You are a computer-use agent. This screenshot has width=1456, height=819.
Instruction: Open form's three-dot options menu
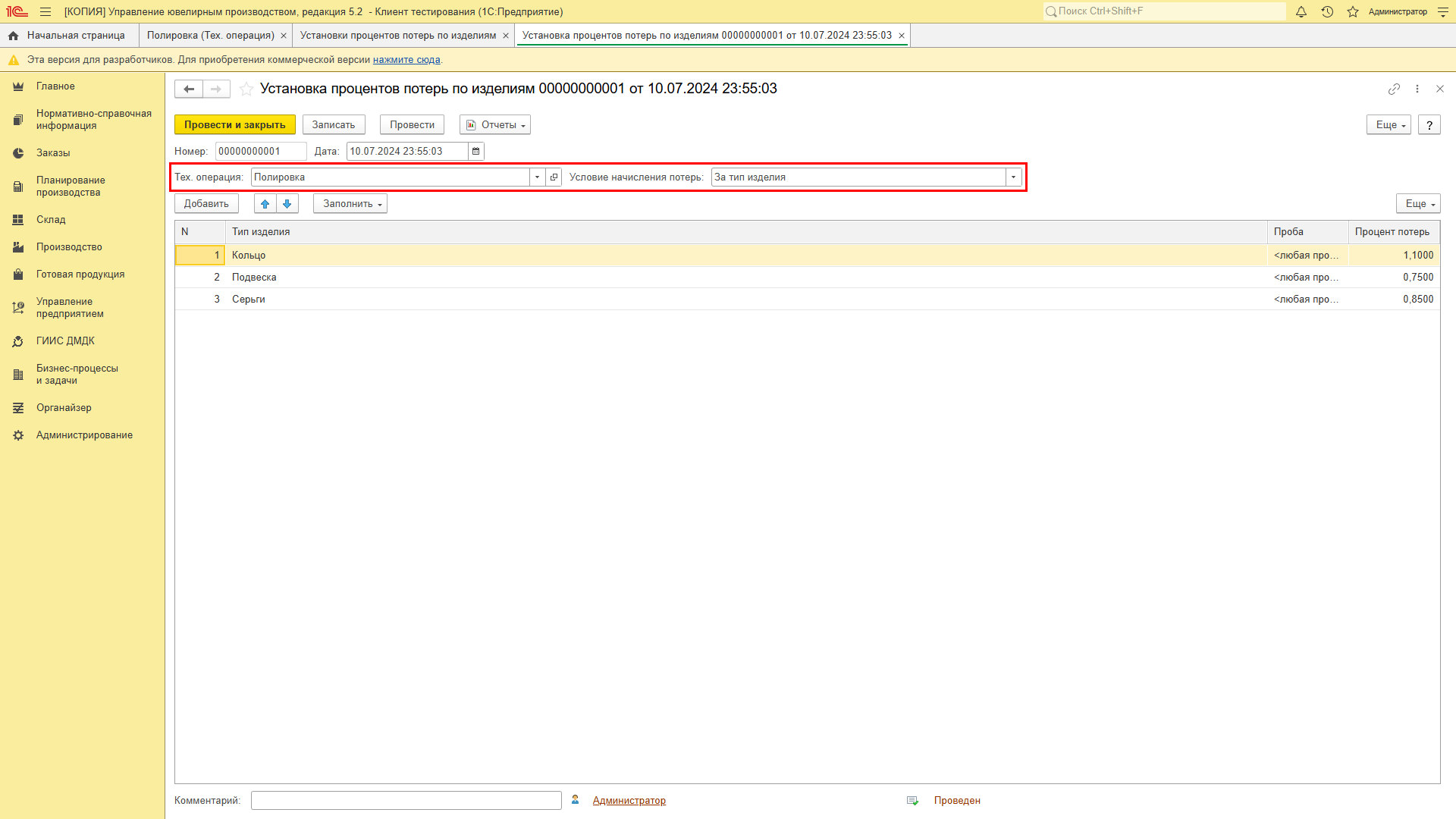click(x=1417, y=89)
